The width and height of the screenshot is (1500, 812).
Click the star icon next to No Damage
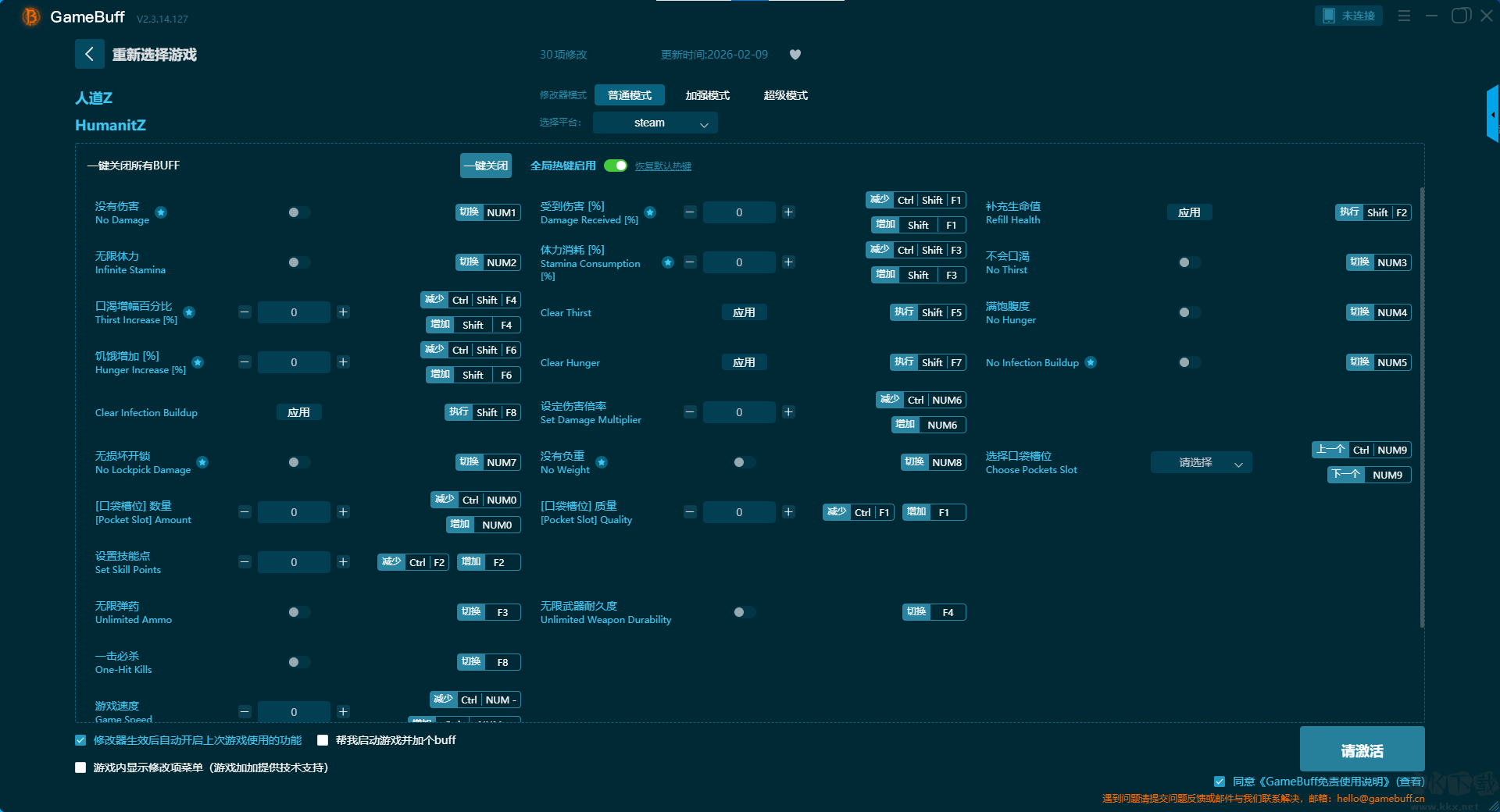[x=161, y=212]
